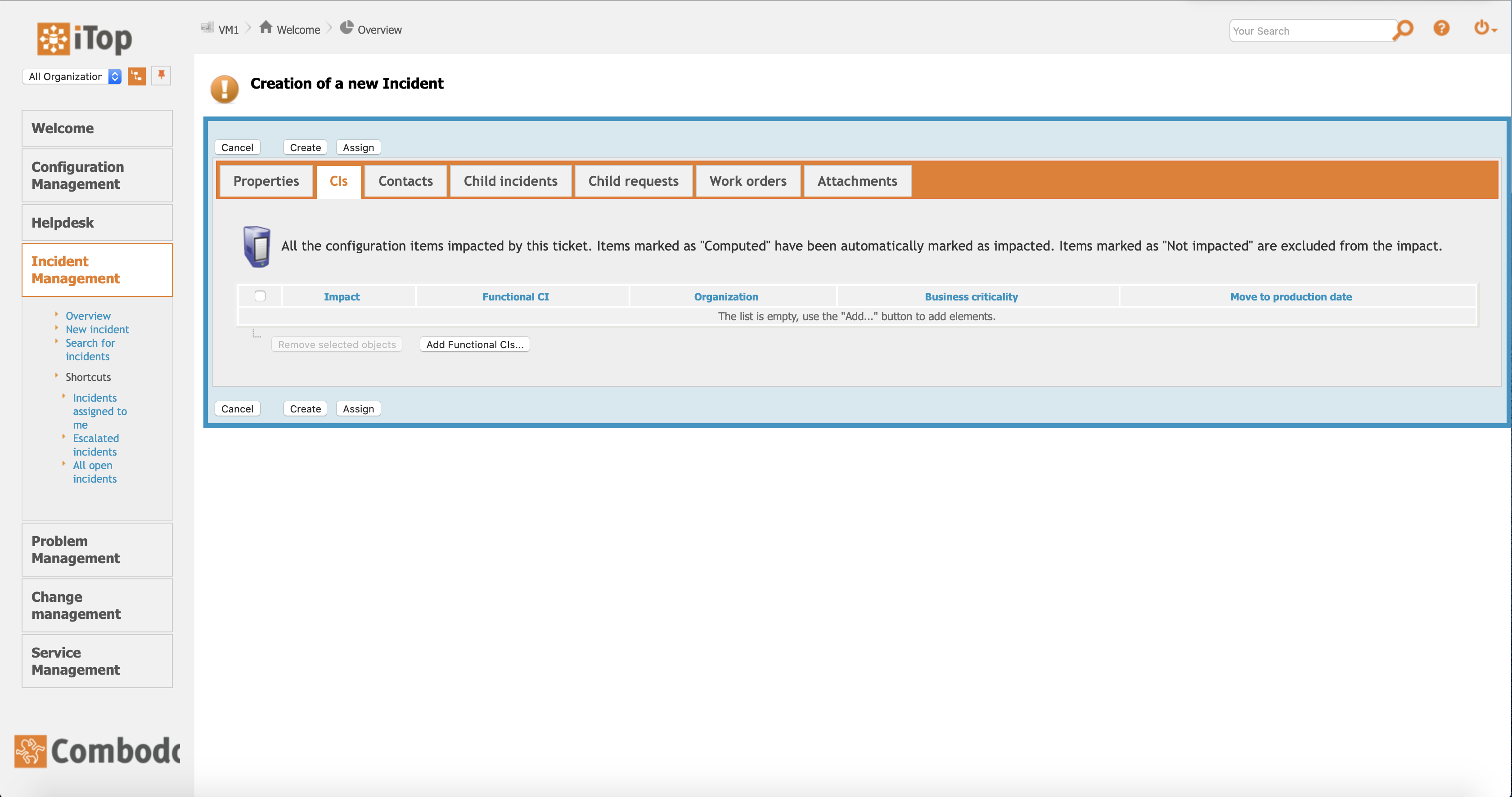Click the Welcome home icon in breadcrumb

point(266,27)
